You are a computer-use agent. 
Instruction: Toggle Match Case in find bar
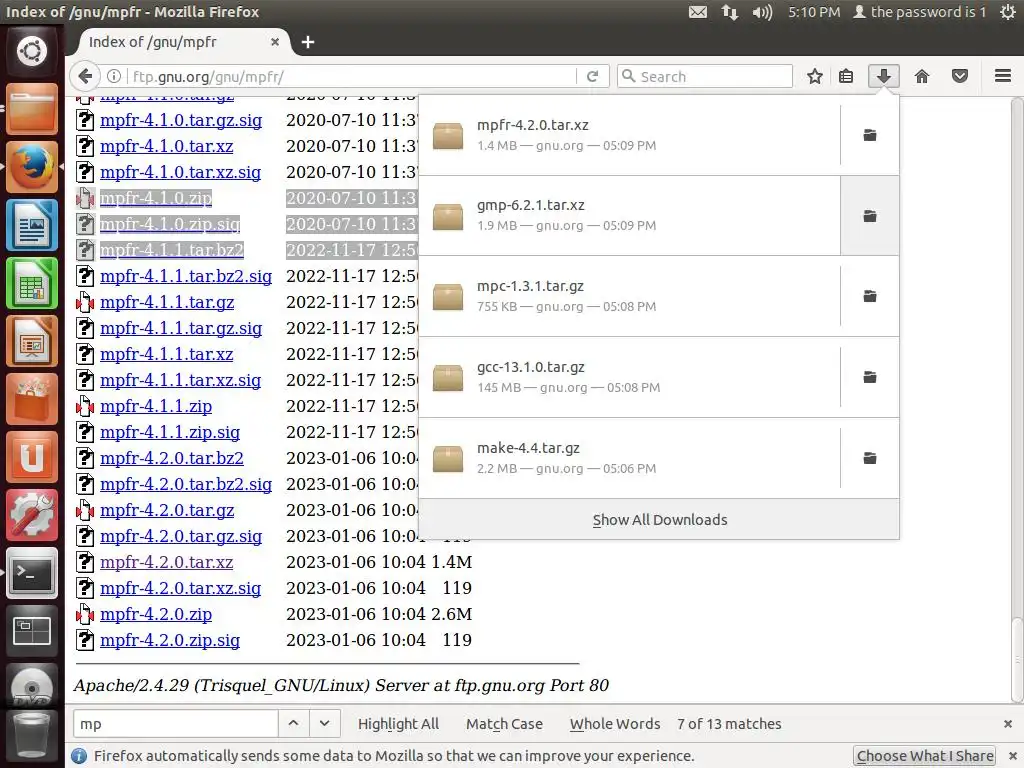coord(504,724)
